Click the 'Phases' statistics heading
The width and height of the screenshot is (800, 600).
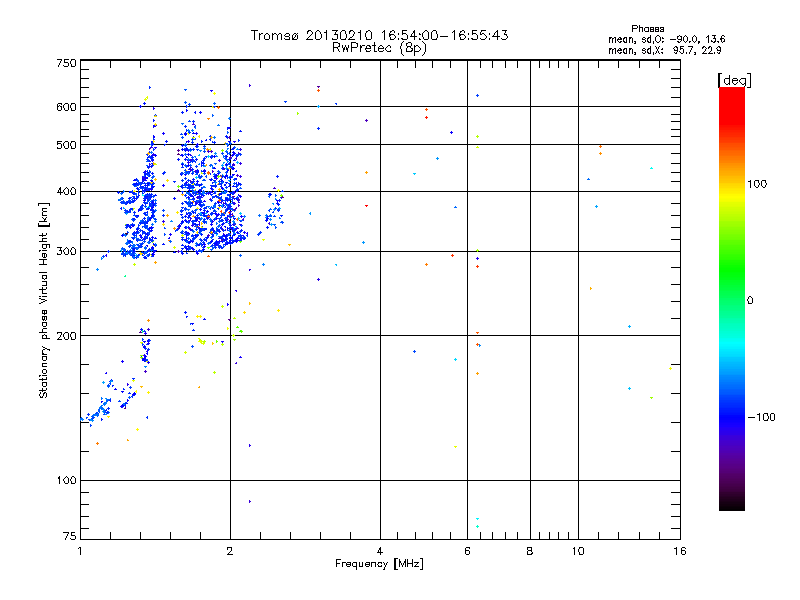click(x=647, y=29)
